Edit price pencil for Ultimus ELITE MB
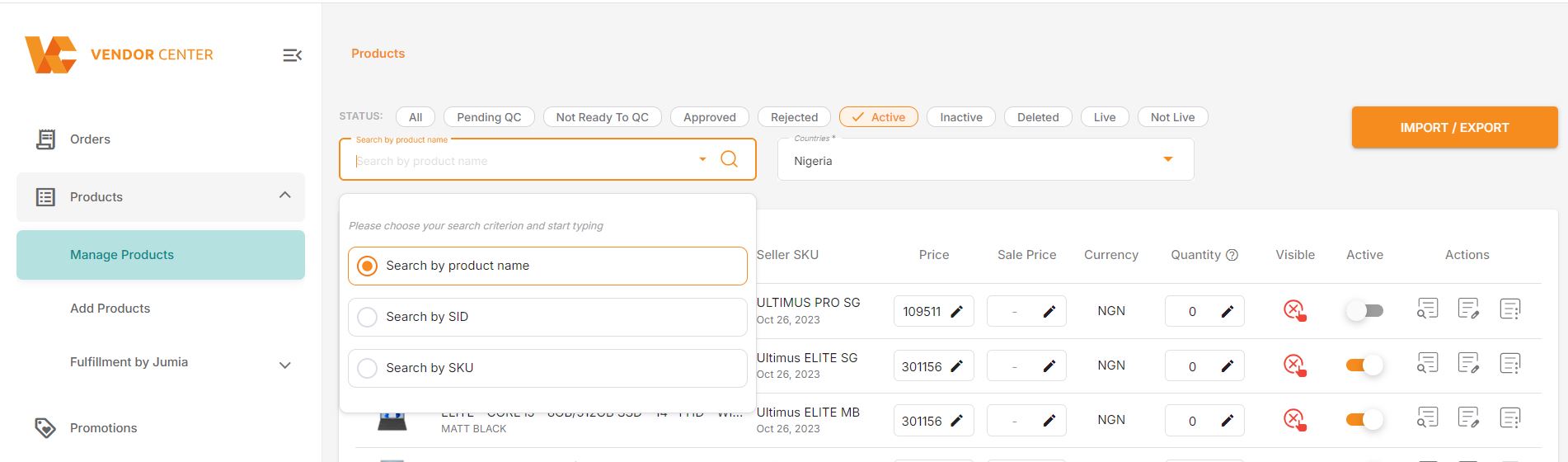Image resolution: width=1568 pixels, height=462 pixels. tap(956, 421)
